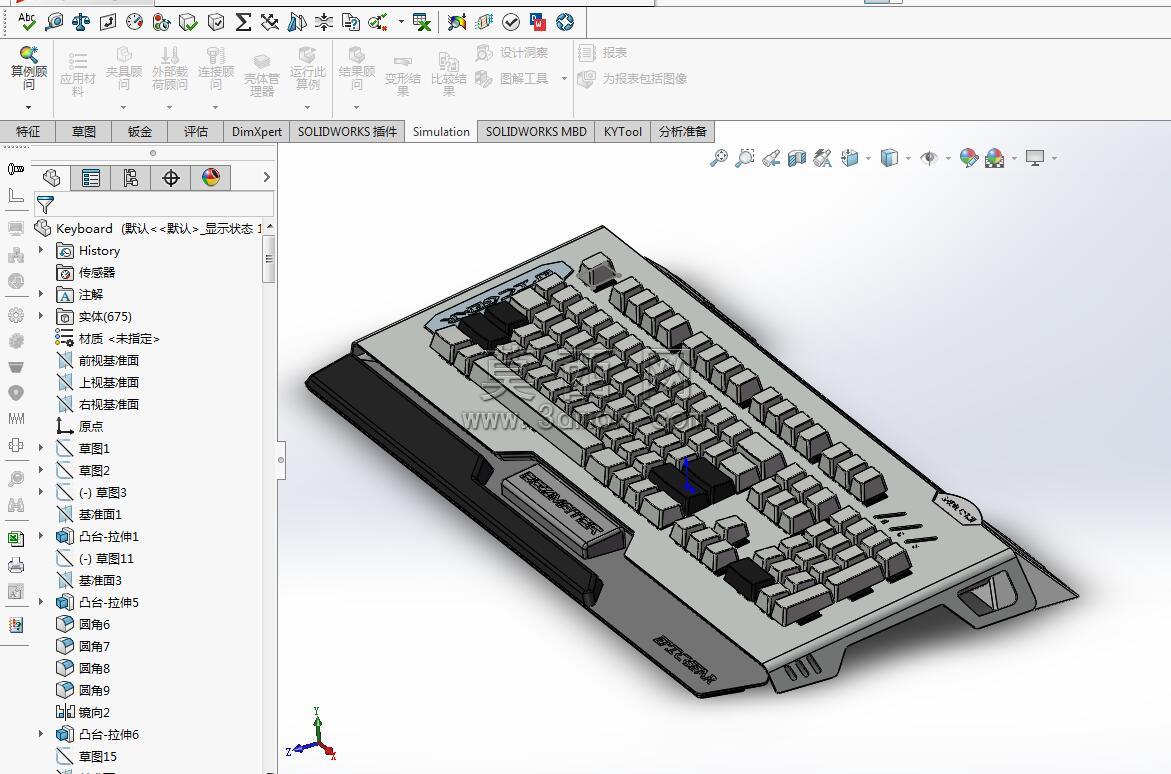Open the DisplayManager color wheel tab
Screen dimensions: 1171x774
(211, 178)
